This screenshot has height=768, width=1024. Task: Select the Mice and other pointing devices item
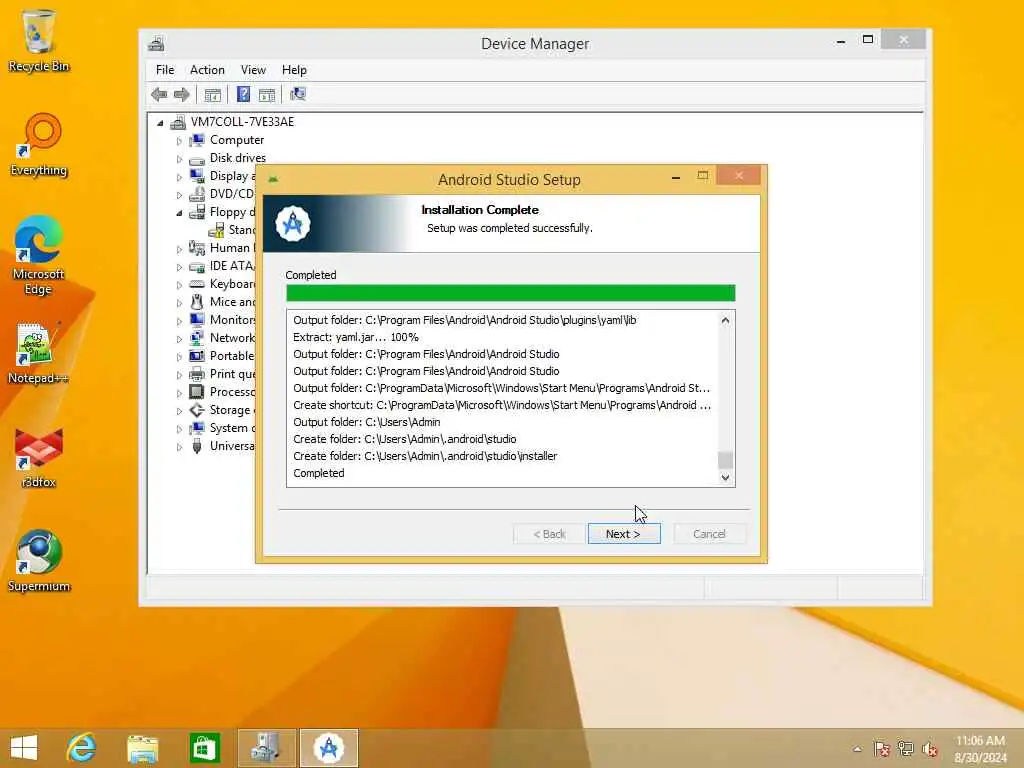232,302
